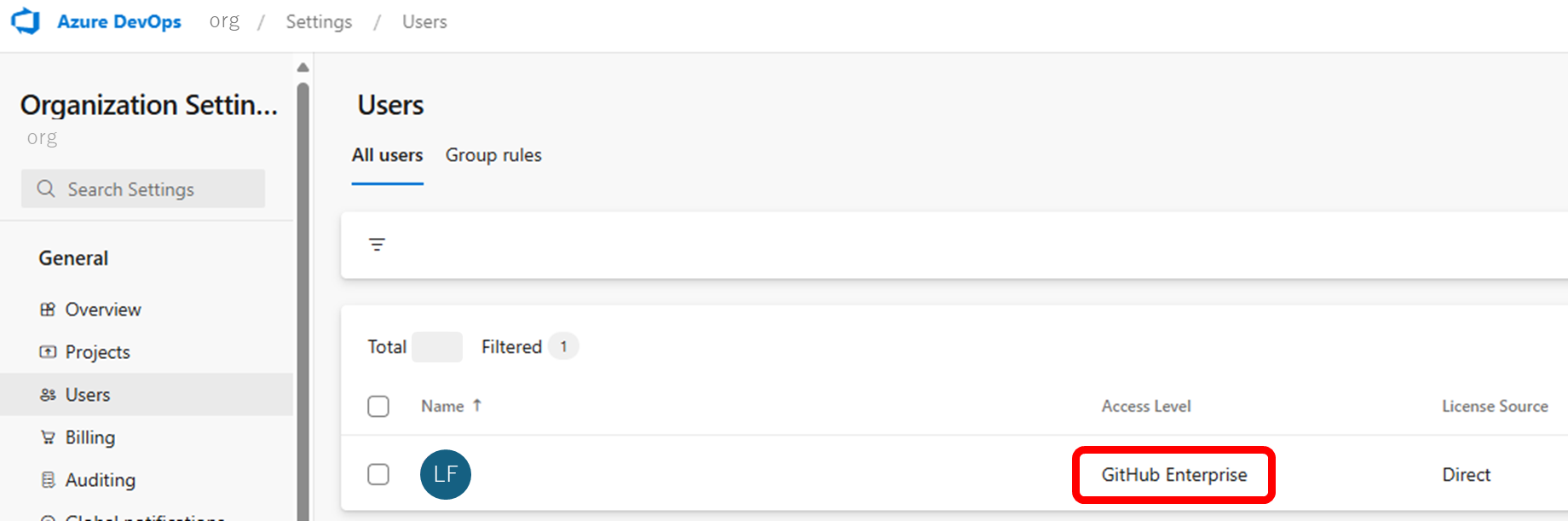Screen dimensions: 1568x521
Task: Click the License Source column header
Action: coord(1494,407)
